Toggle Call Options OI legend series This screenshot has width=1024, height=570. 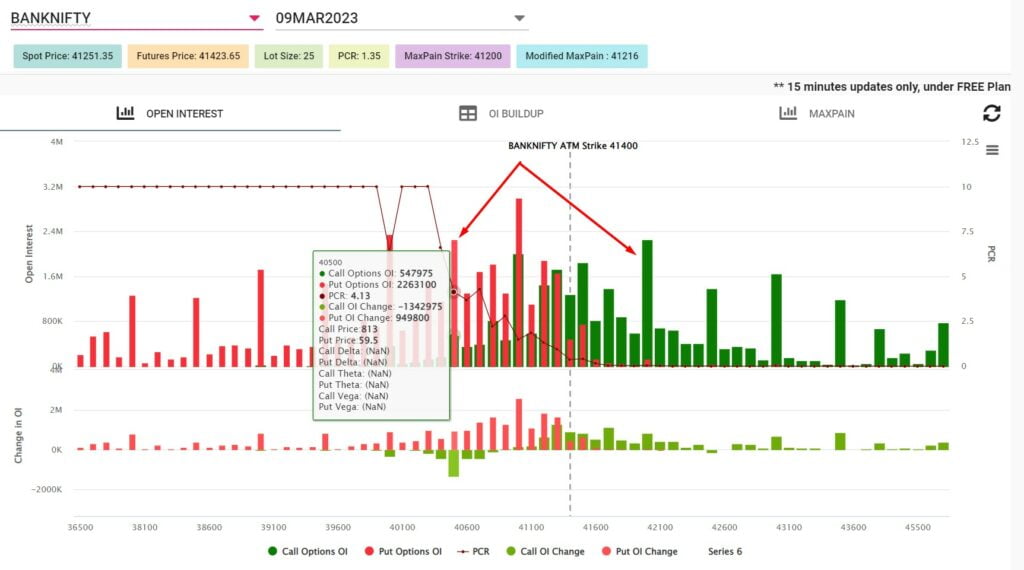point(308,551)
